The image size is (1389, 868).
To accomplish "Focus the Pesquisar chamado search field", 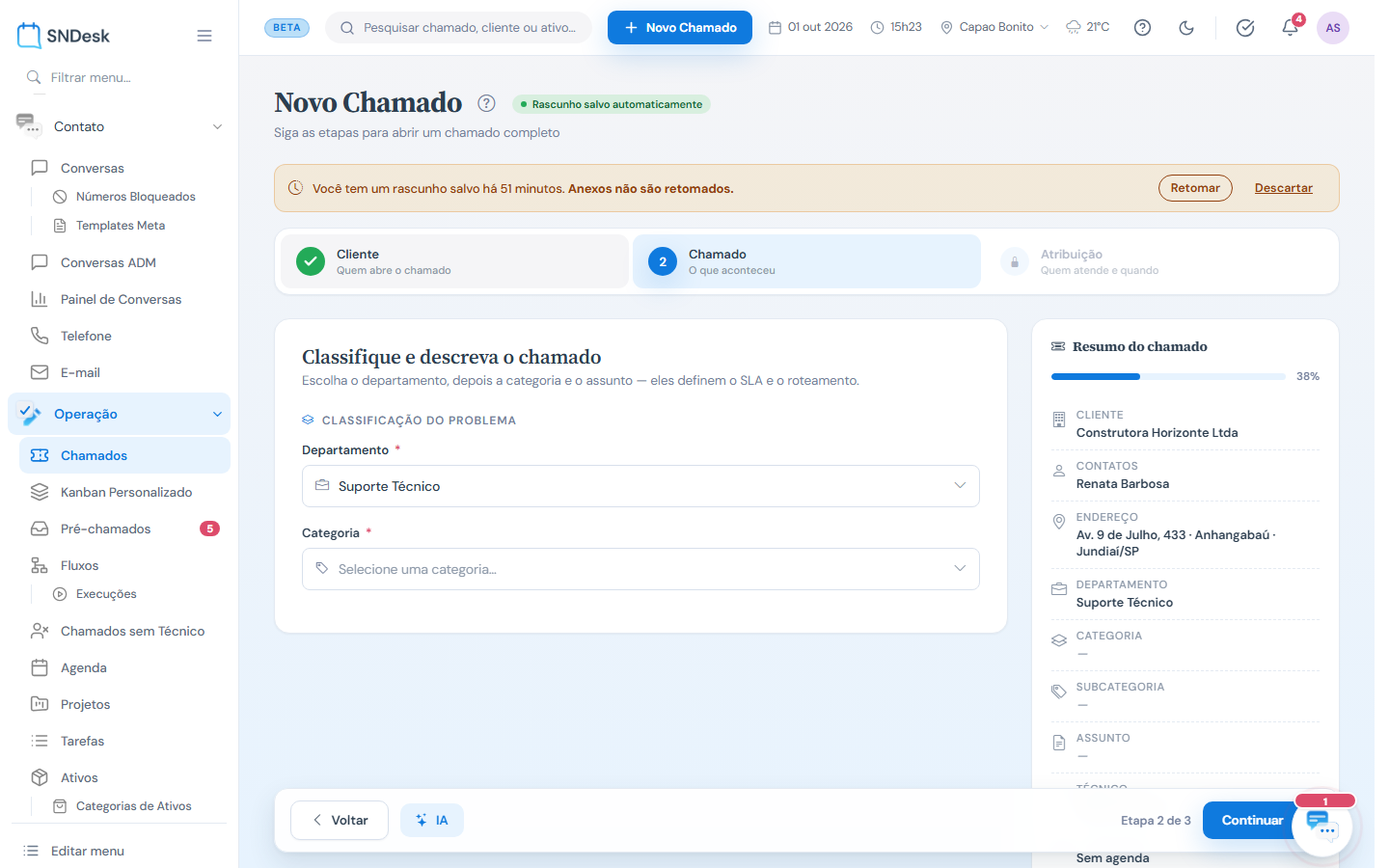I will click(x=459, y=27).
